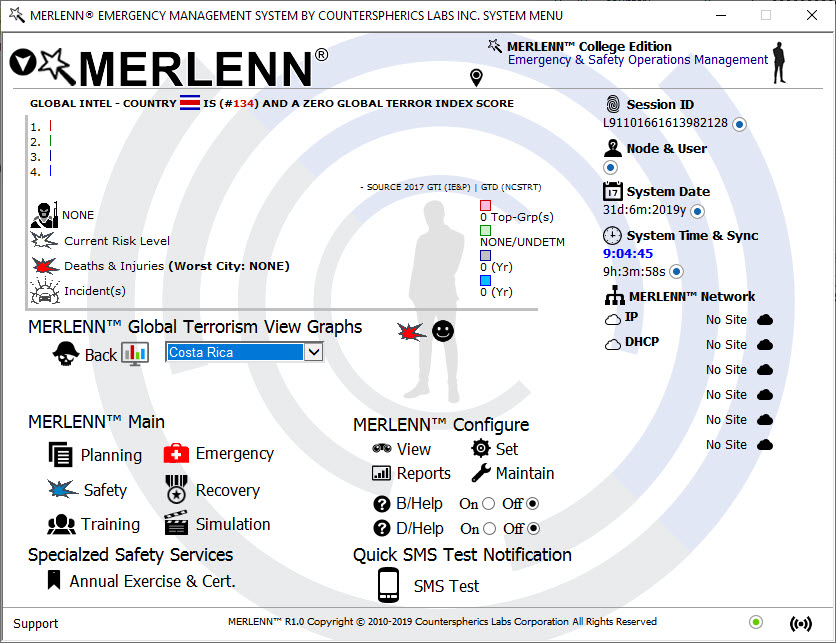Open the Emergency module
This screenshot has height=643, width=836.
point(235,453)
